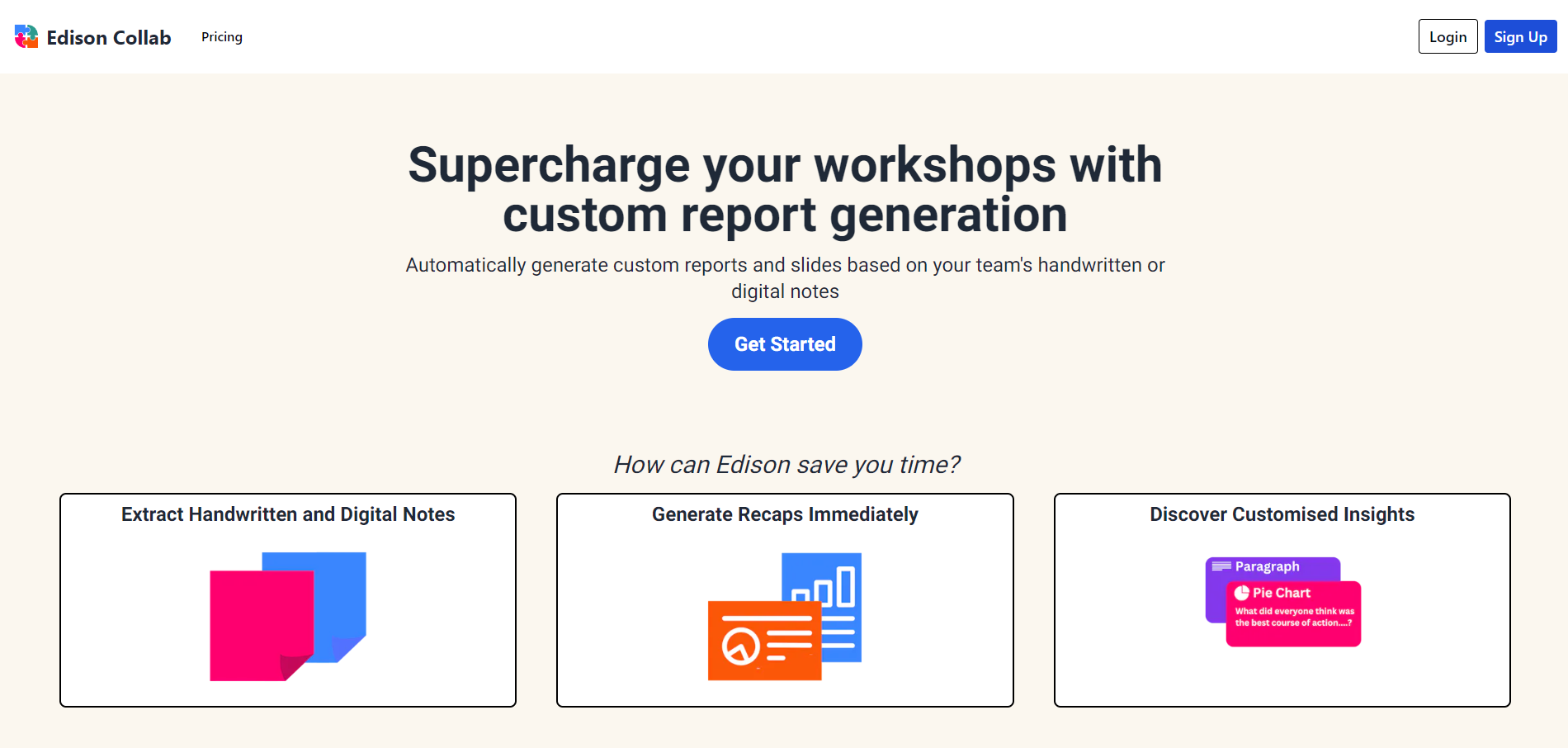Click the Edison Collab puzzle logo icon

pyautogui.click(x=26, y=36)
